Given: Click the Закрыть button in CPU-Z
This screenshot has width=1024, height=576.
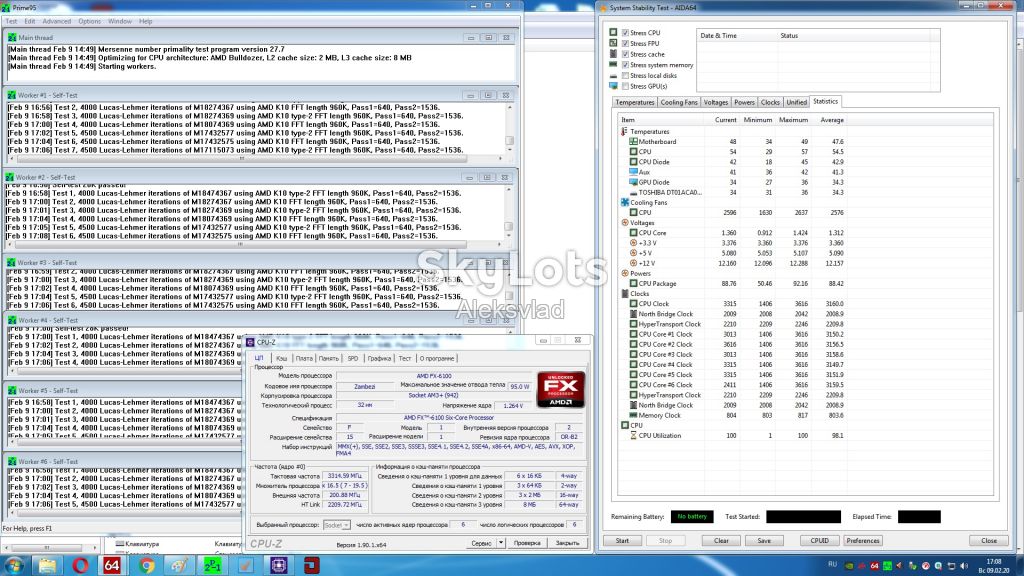Looking at the screenshot, I should click(567, 543).
